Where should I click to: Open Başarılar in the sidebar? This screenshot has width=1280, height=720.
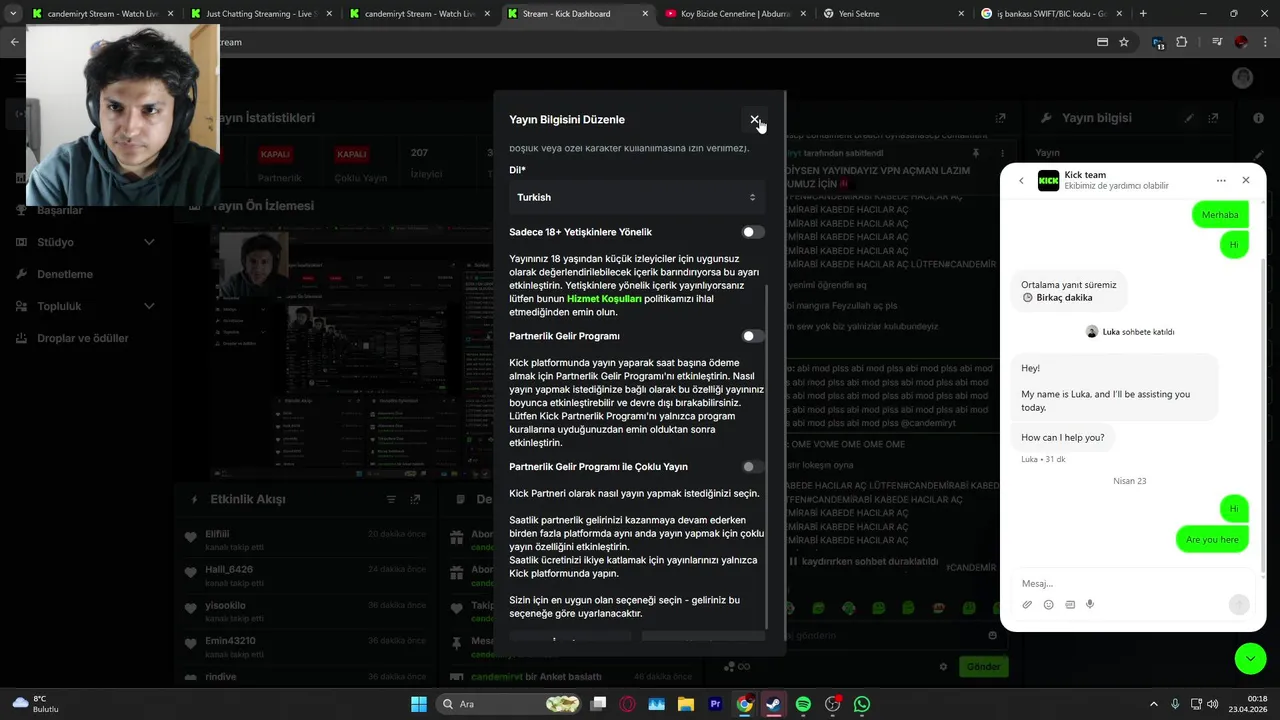[60, 210]
